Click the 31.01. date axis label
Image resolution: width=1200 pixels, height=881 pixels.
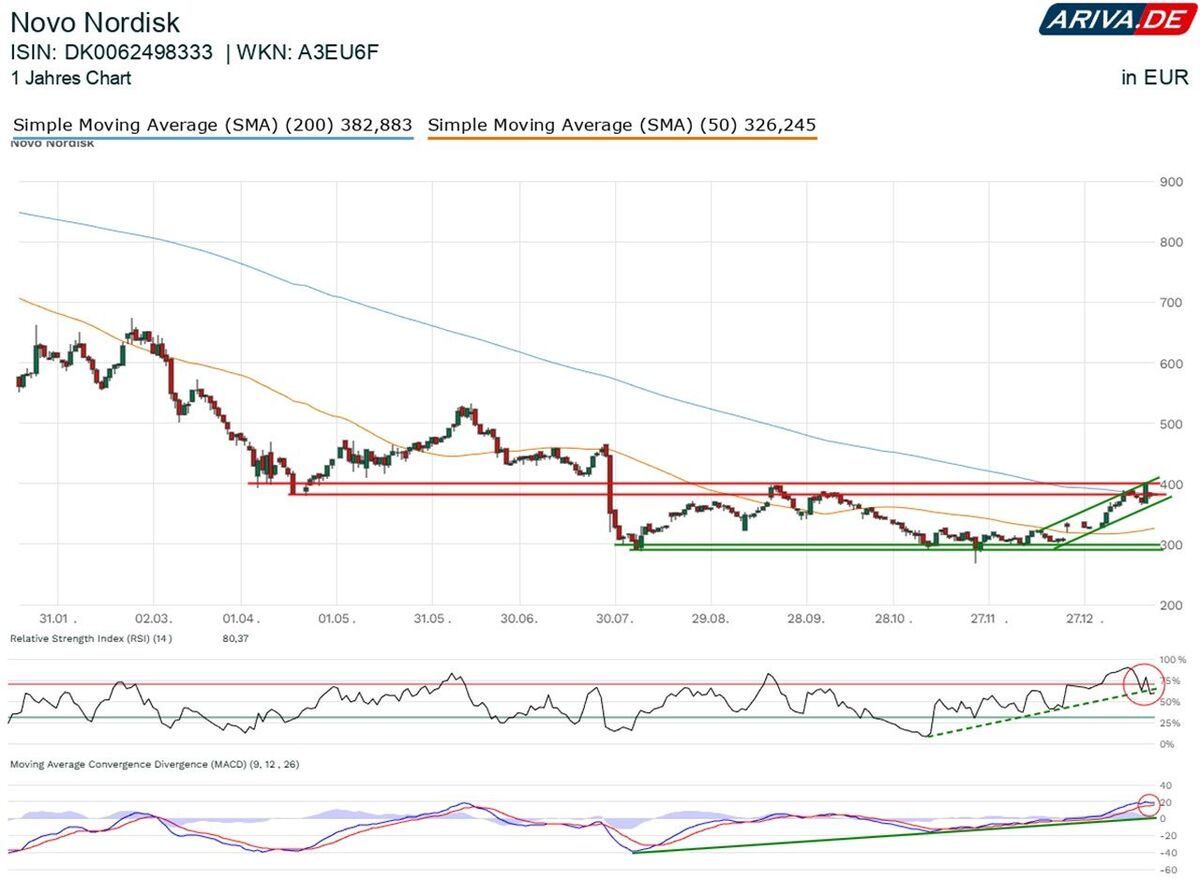click(59, 619)
